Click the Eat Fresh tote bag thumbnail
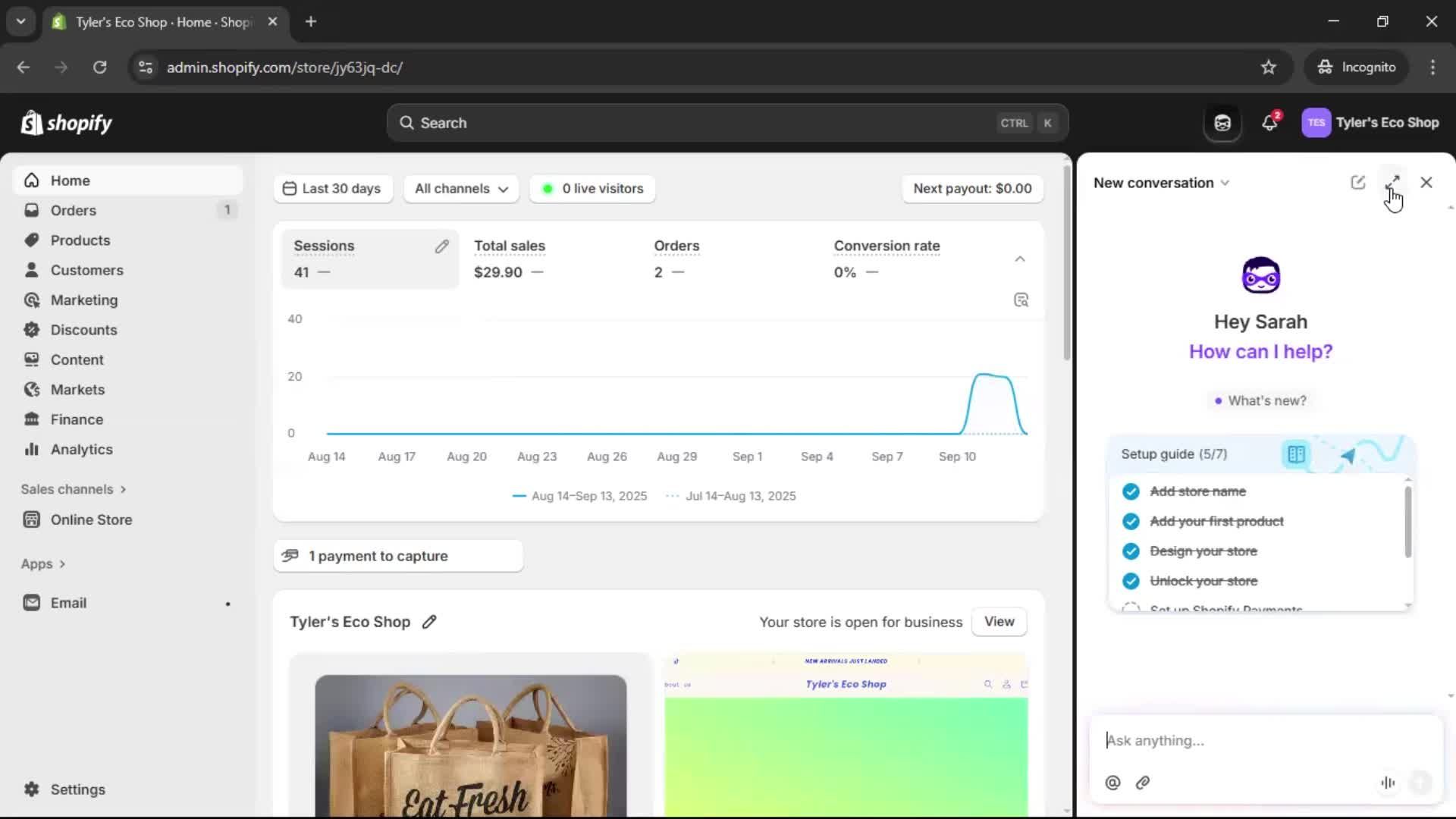1456x819 pixels. [x=470, y=746]
